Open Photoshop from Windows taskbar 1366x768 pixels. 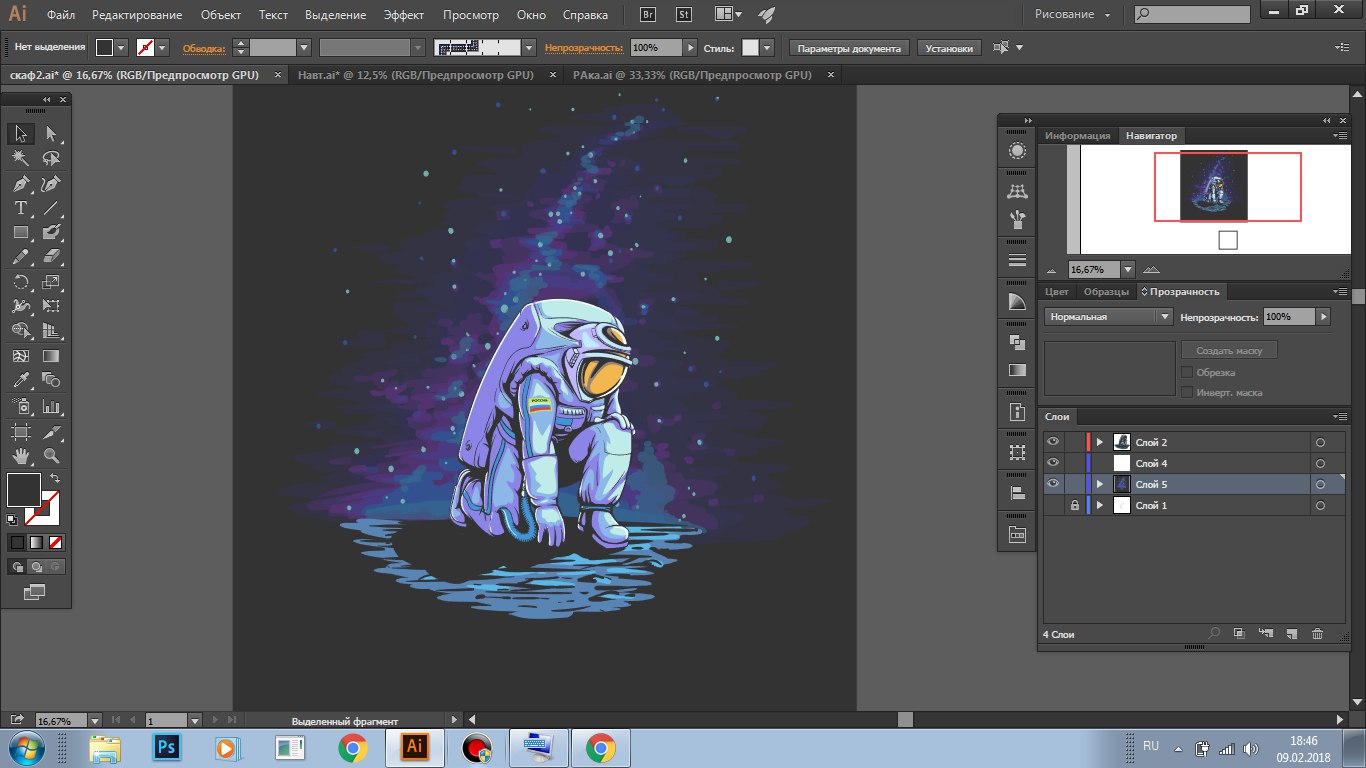(165, 747)
